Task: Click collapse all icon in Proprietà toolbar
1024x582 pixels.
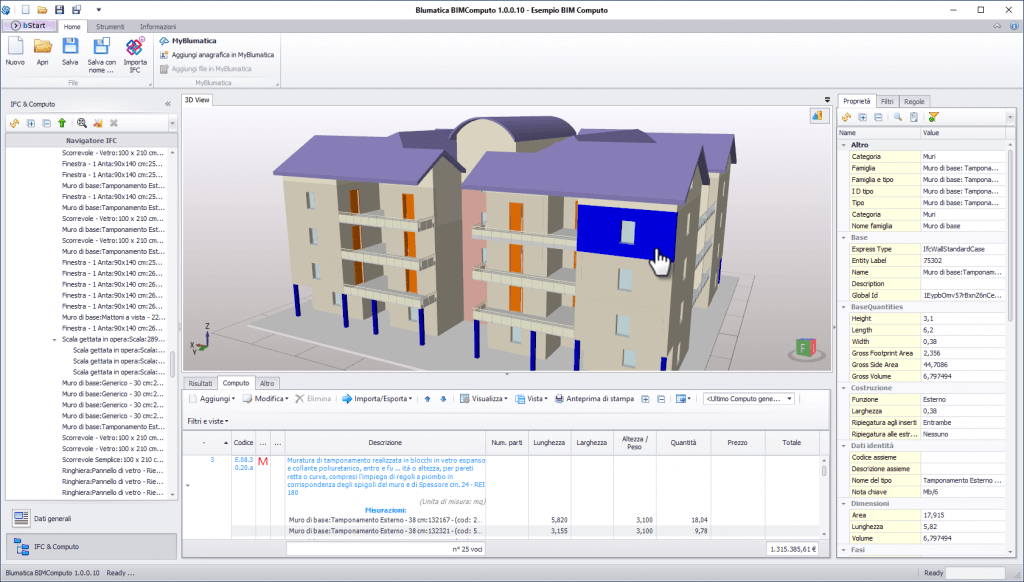Action: [878, 117]
